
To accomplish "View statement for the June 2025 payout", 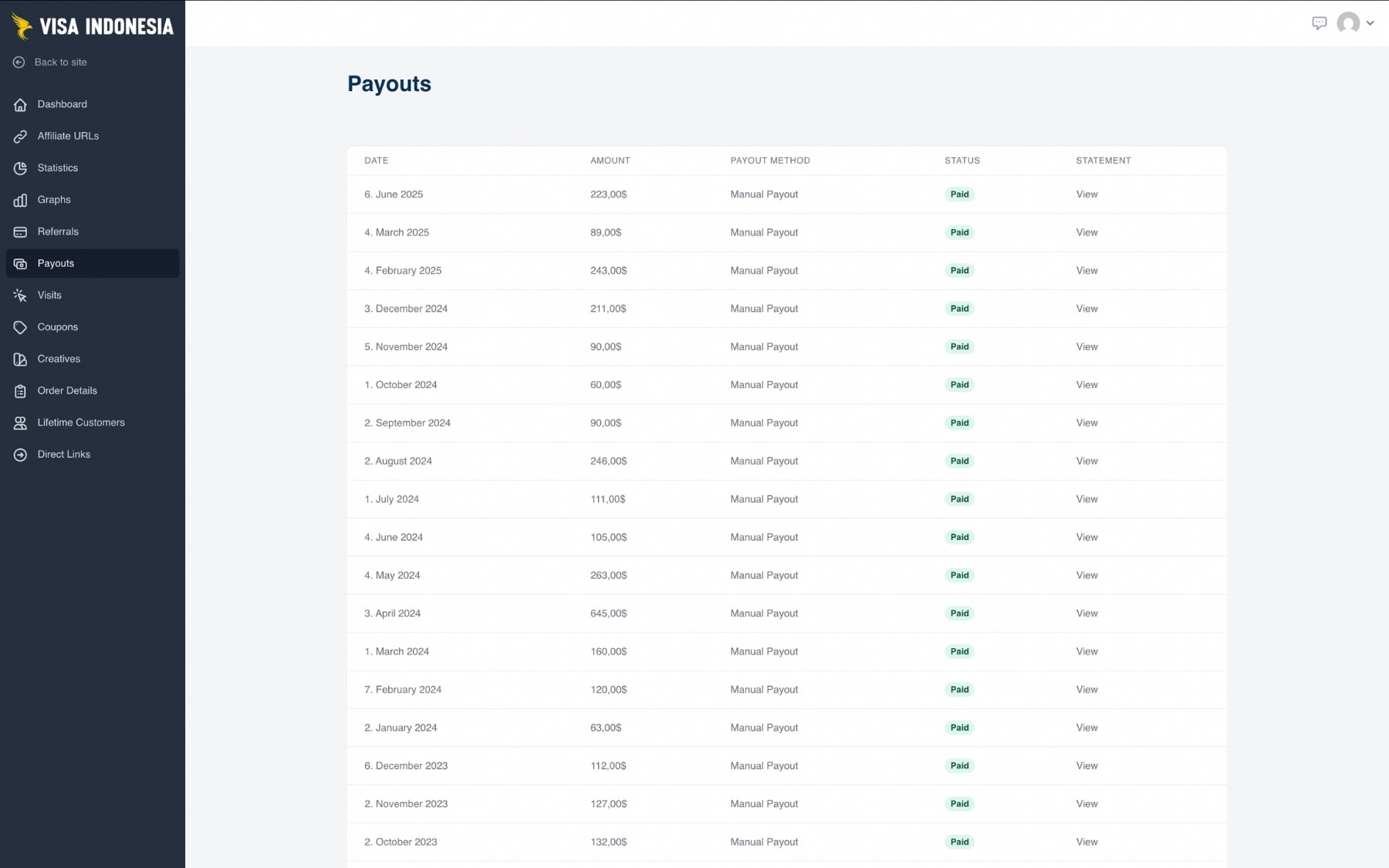I will [1087, 194].
